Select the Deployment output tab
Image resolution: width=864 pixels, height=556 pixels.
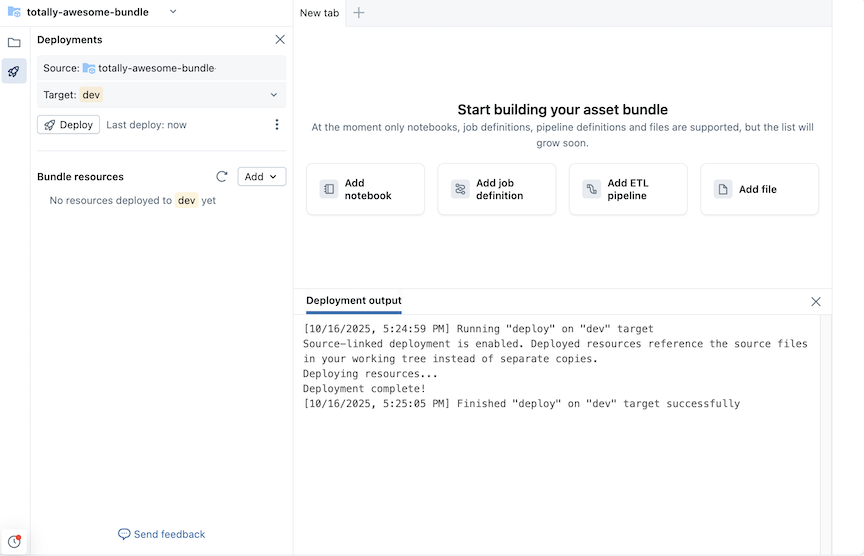coord(354,301)
